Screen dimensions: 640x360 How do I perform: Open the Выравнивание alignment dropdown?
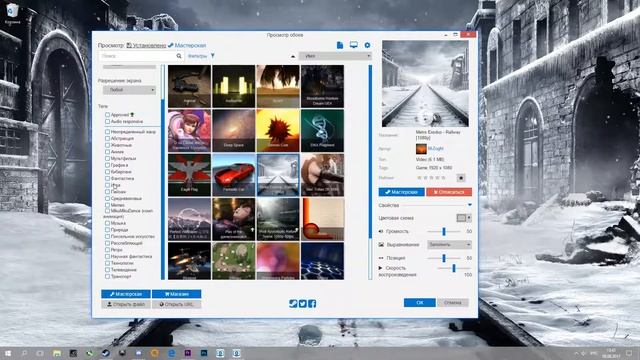[x=449, y=244]
